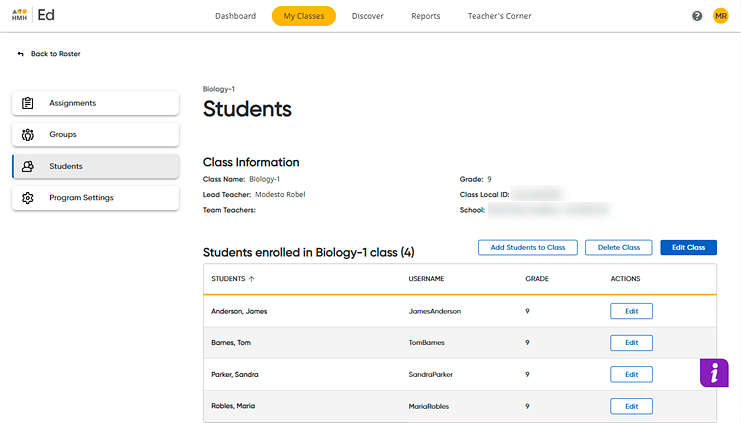Click the GRADE column header
The width and height of the screenshot is (741, 423).
tap(537, 279)
